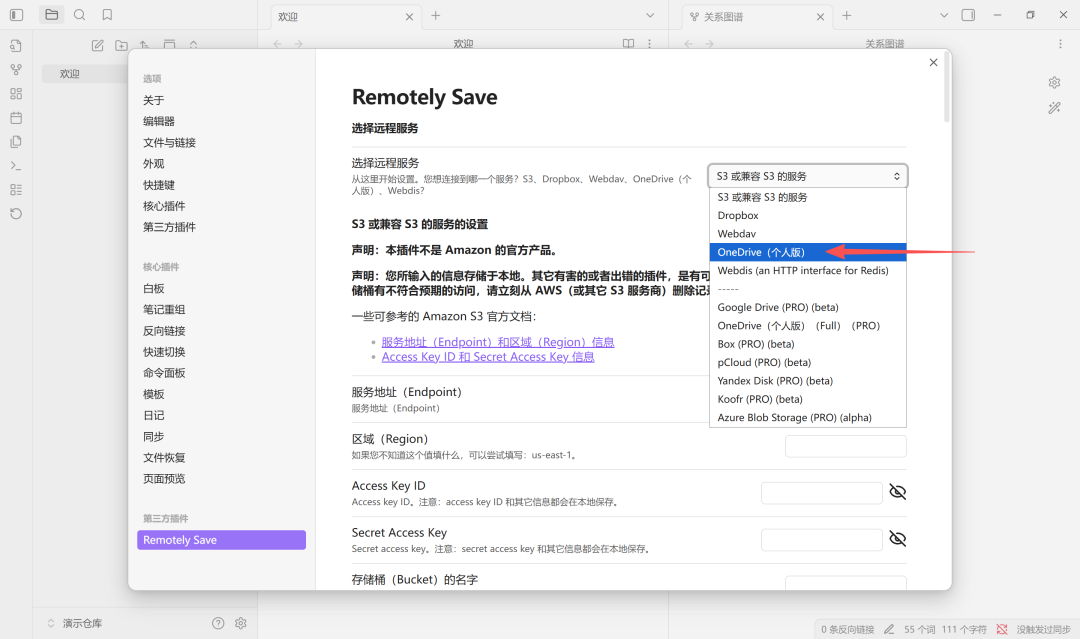Switch to reading view book icon
The height and width of the screenshot is (639, 1080).
coord(628,43)
